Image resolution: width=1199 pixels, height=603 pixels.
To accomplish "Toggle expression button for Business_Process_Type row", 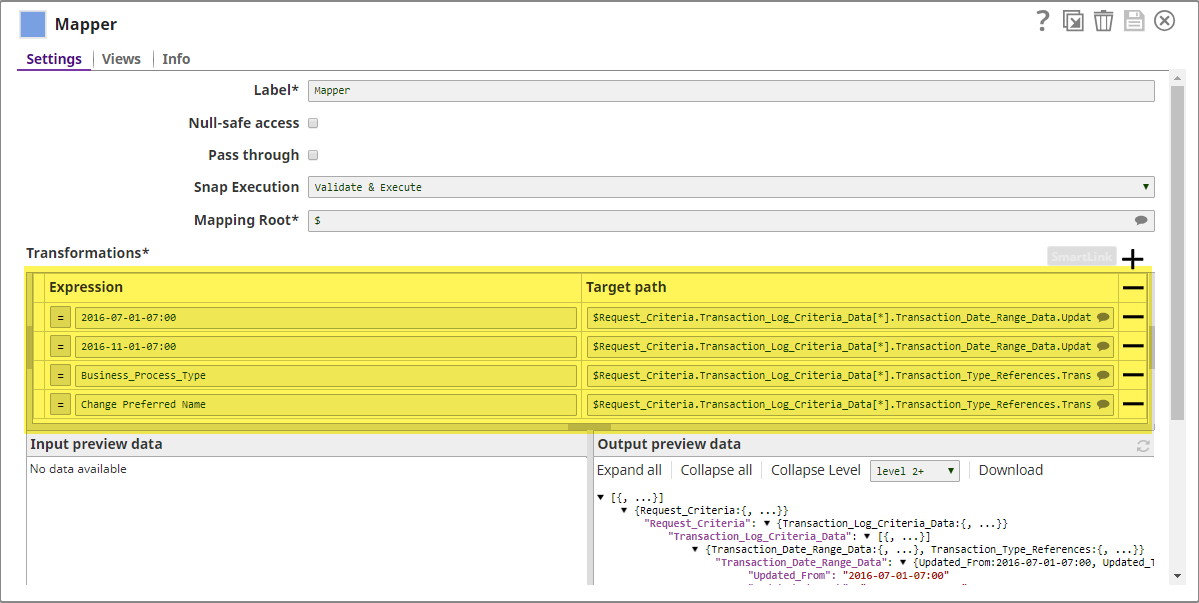I will point(60,375).
